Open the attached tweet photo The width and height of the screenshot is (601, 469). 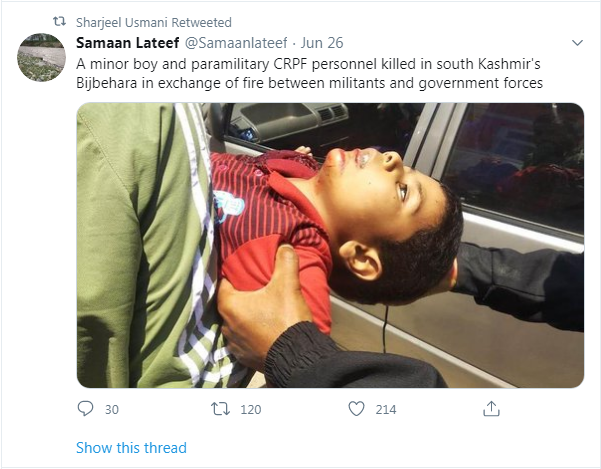pyautogui.click(x=330, y=244)
